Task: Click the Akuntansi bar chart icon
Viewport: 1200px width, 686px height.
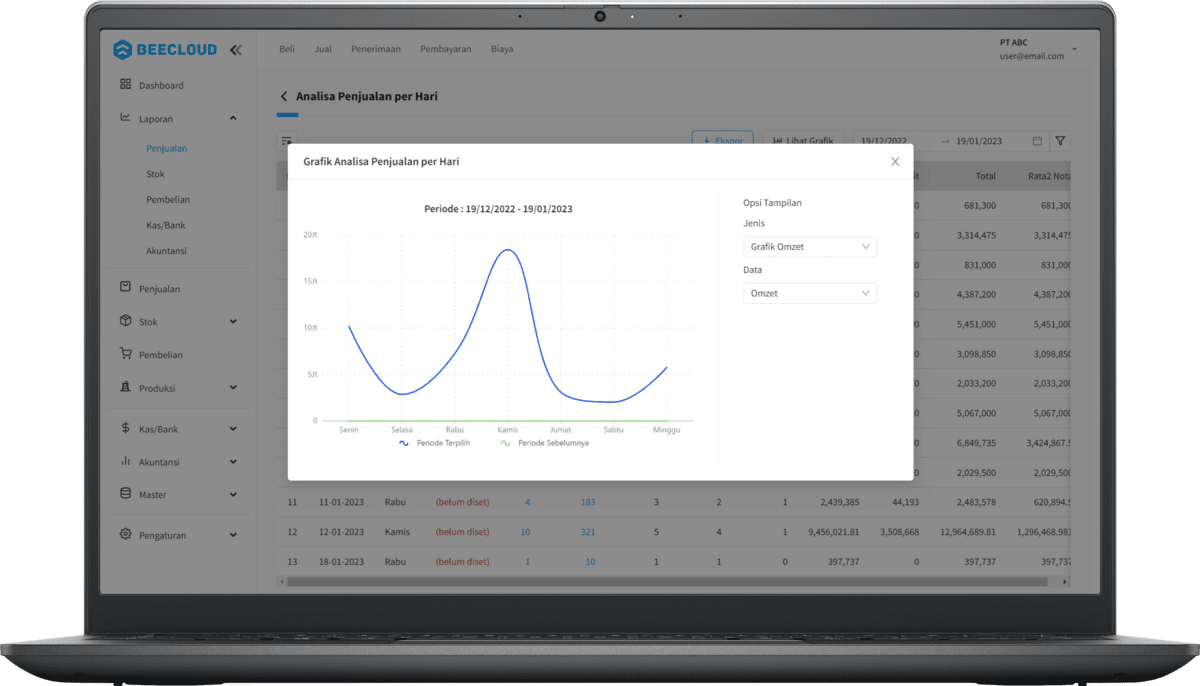Action: coord(125,461)
